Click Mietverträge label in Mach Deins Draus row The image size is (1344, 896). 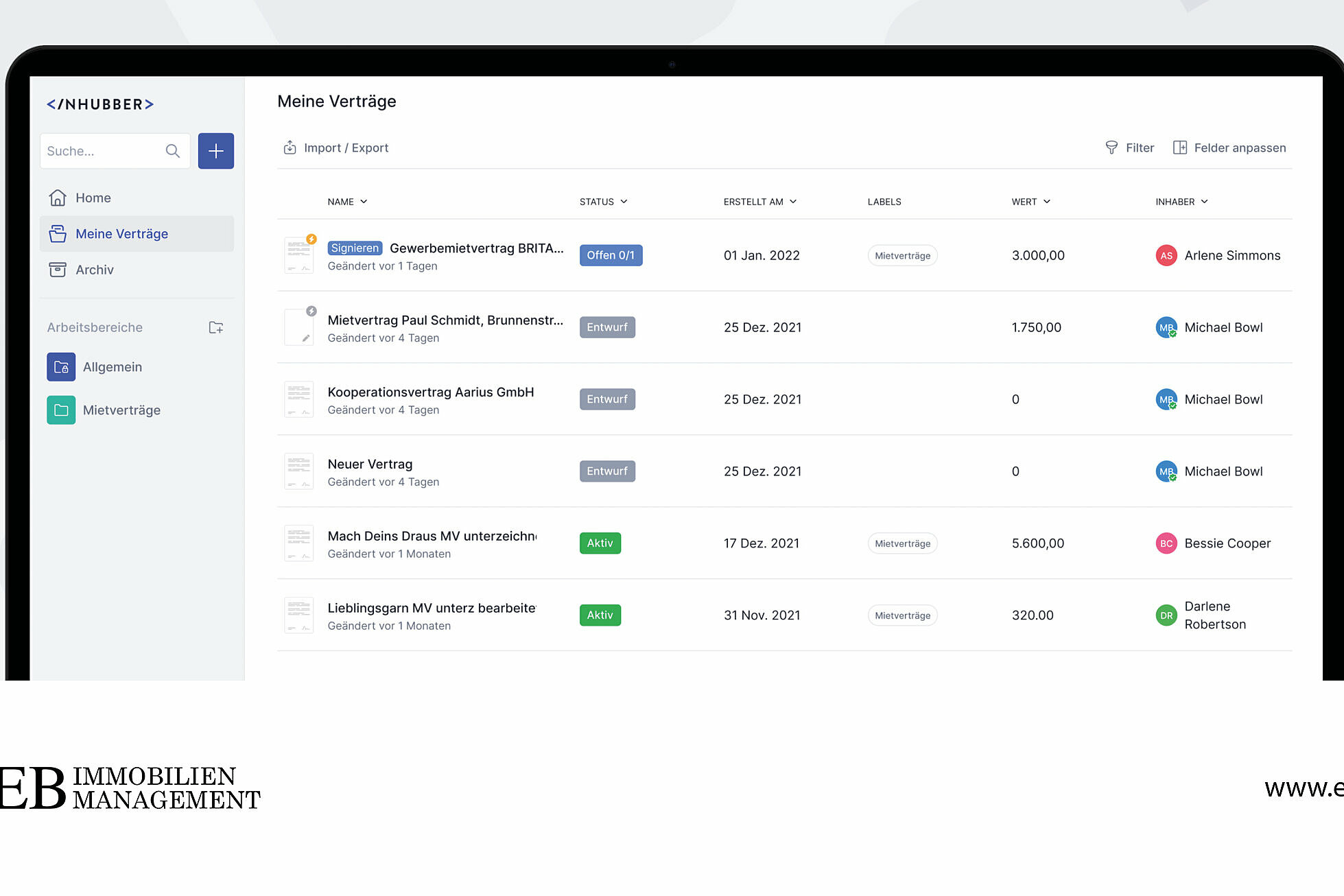pos(903,543)
